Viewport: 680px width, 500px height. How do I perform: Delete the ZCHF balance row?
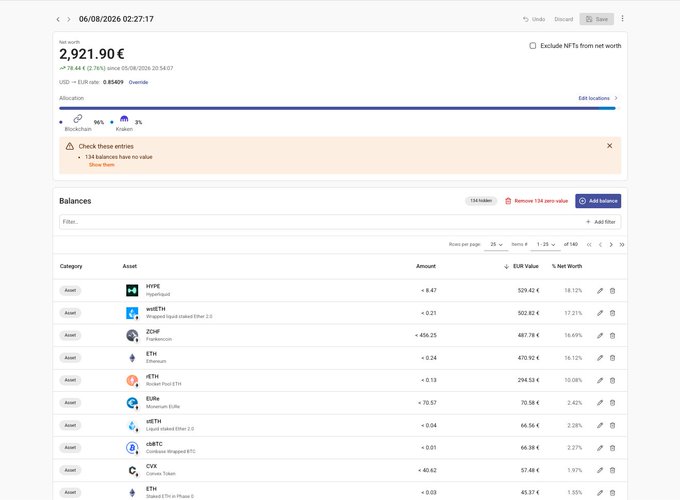coord(612,336)
